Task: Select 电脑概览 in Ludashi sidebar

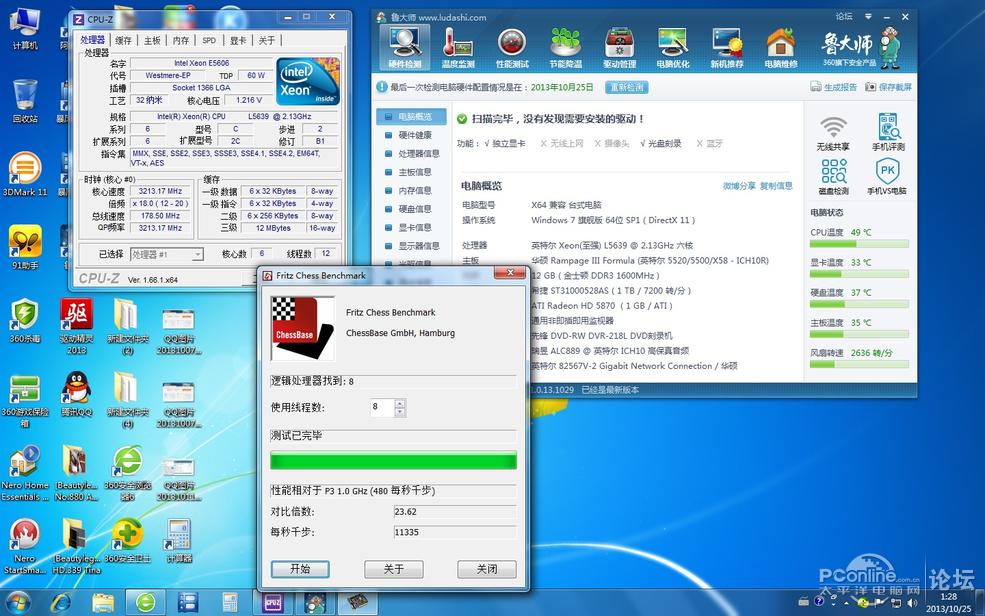Action: click(411, 116)
